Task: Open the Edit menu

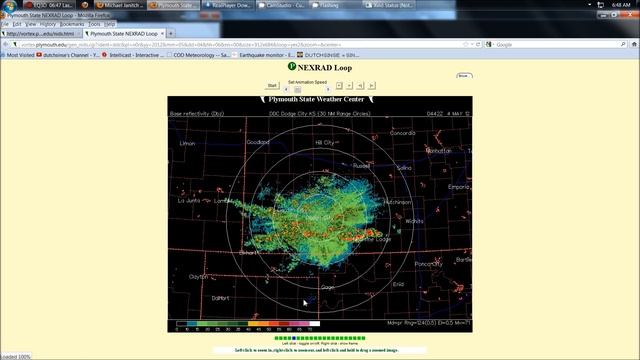Action: click(17, 24)
